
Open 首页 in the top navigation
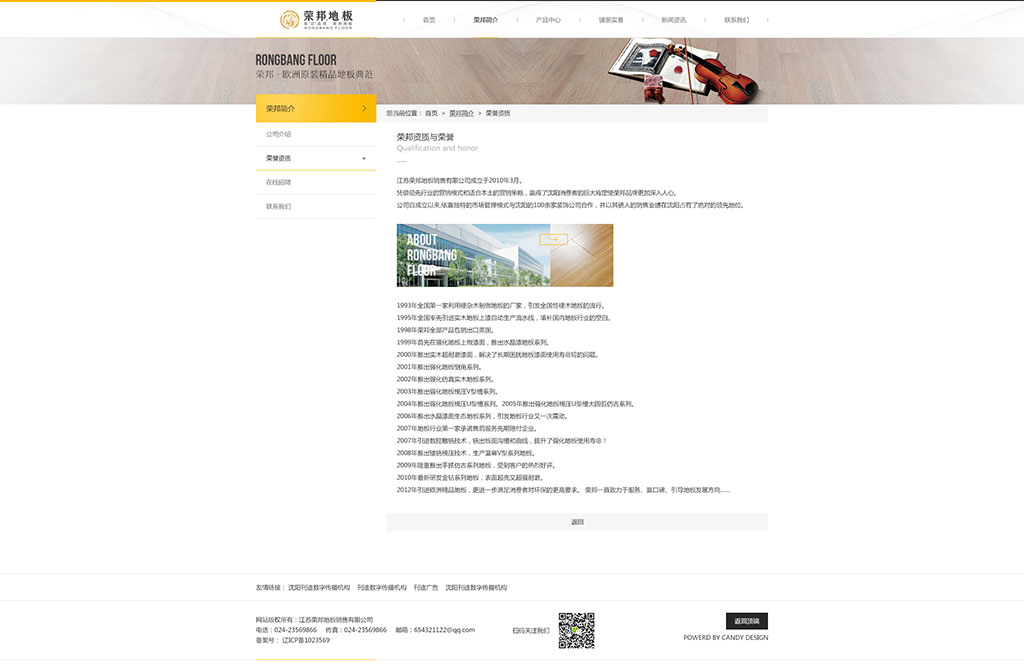[x=429, y=20]
